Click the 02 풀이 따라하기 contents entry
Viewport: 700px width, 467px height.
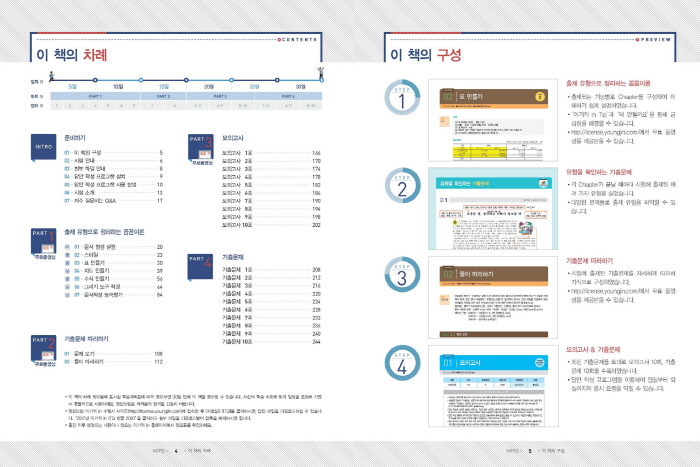coord(113,362)
